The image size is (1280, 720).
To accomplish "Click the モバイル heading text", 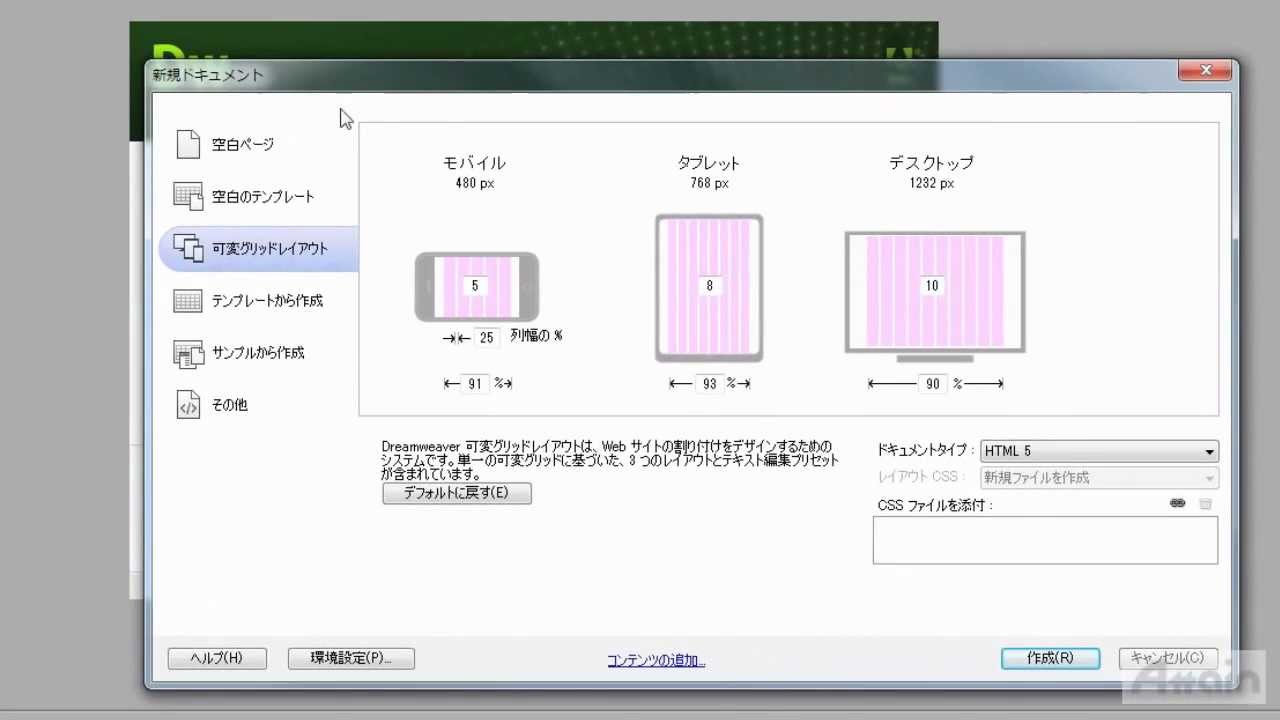I will coord(474,163).
